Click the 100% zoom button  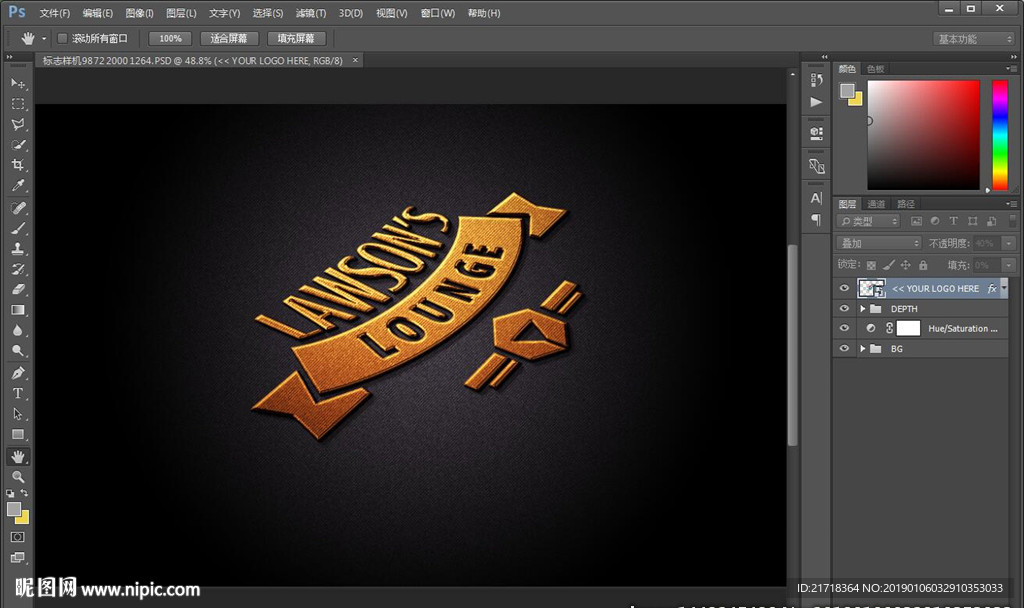pos(170,39)
